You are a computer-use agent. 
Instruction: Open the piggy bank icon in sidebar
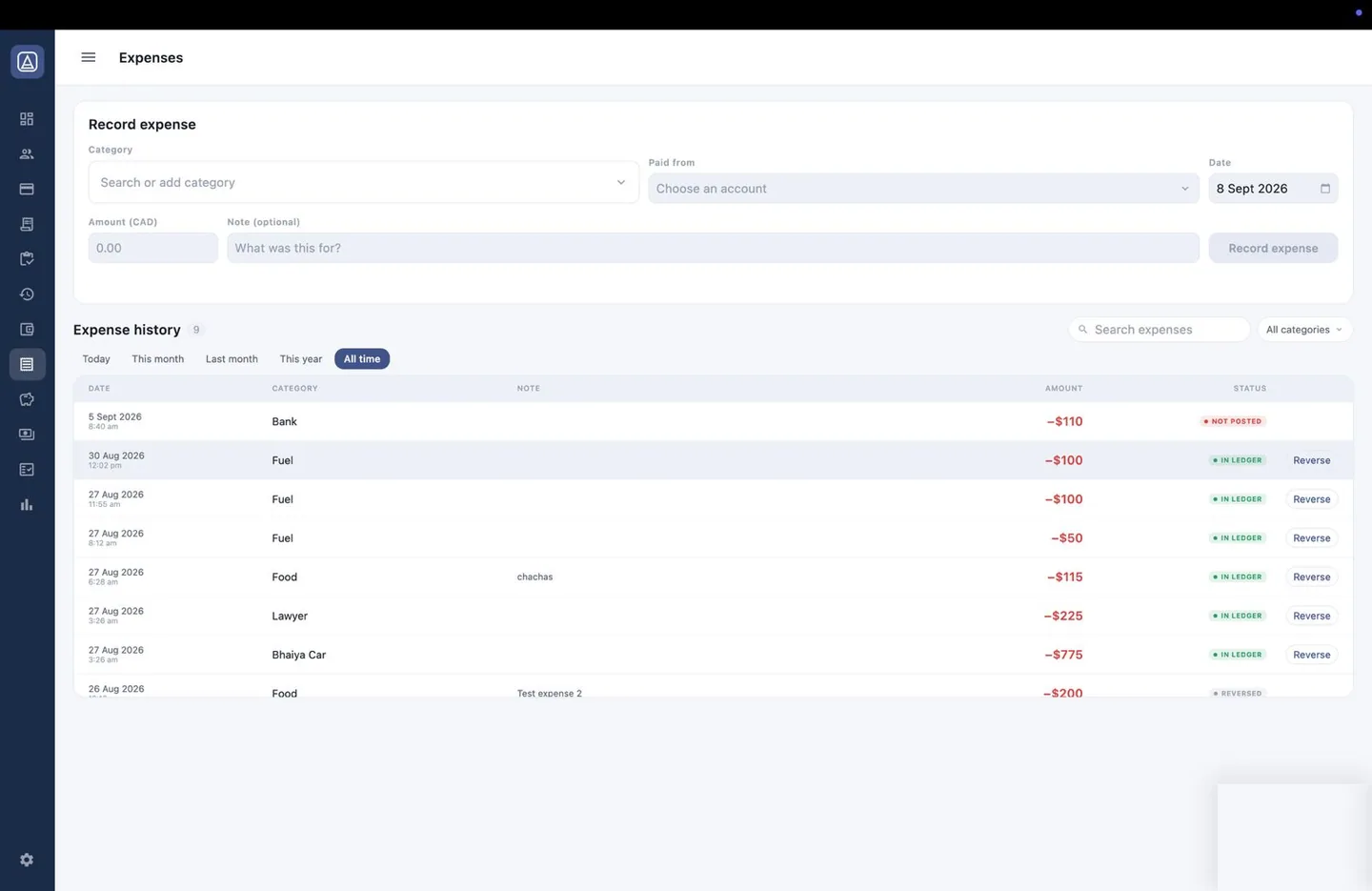pos(27,399)
